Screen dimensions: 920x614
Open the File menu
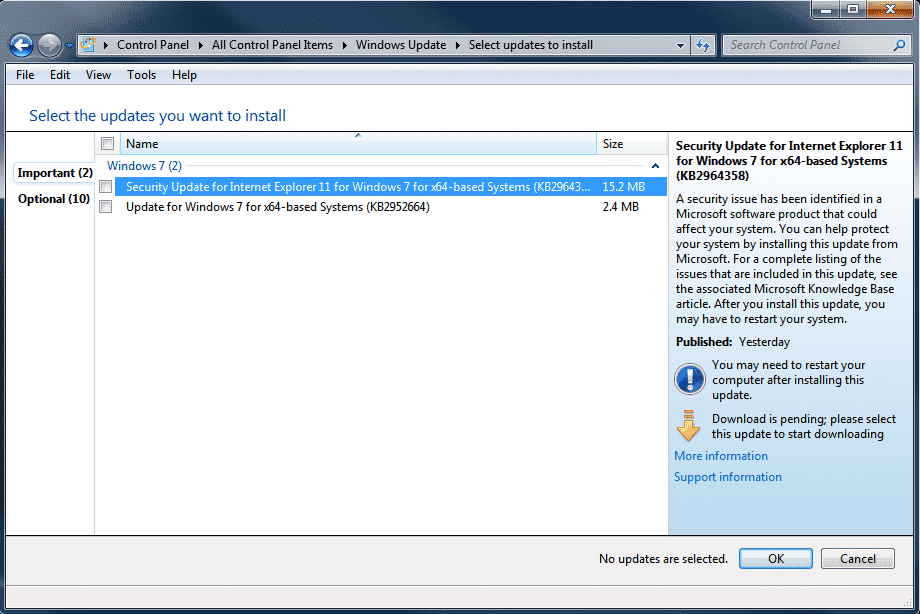pyautogui.click(x=25, y=75)
